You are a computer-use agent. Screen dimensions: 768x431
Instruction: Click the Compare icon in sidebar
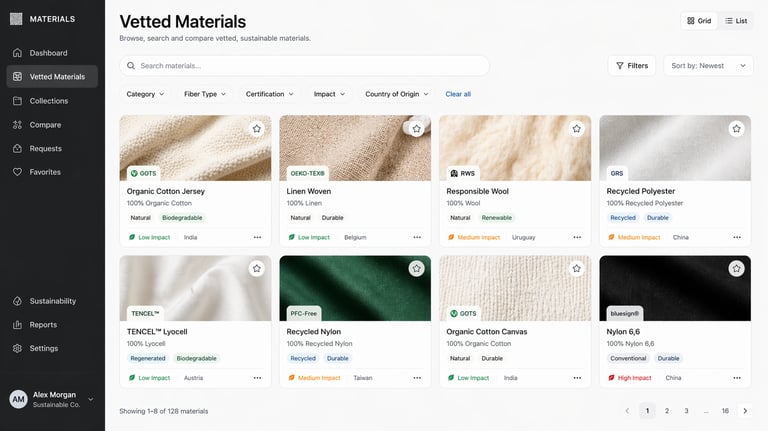[18, 125]
